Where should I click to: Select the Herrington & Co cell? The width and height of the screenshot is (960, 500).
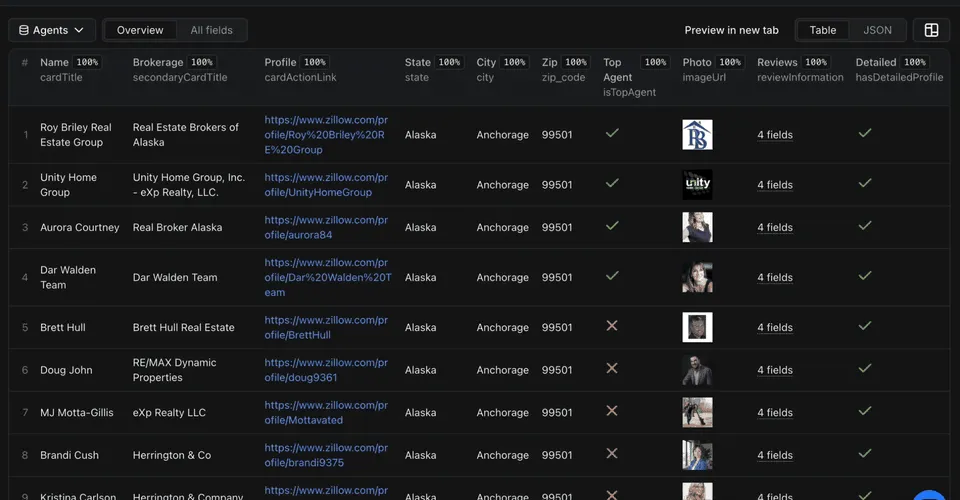click(172, 455)
